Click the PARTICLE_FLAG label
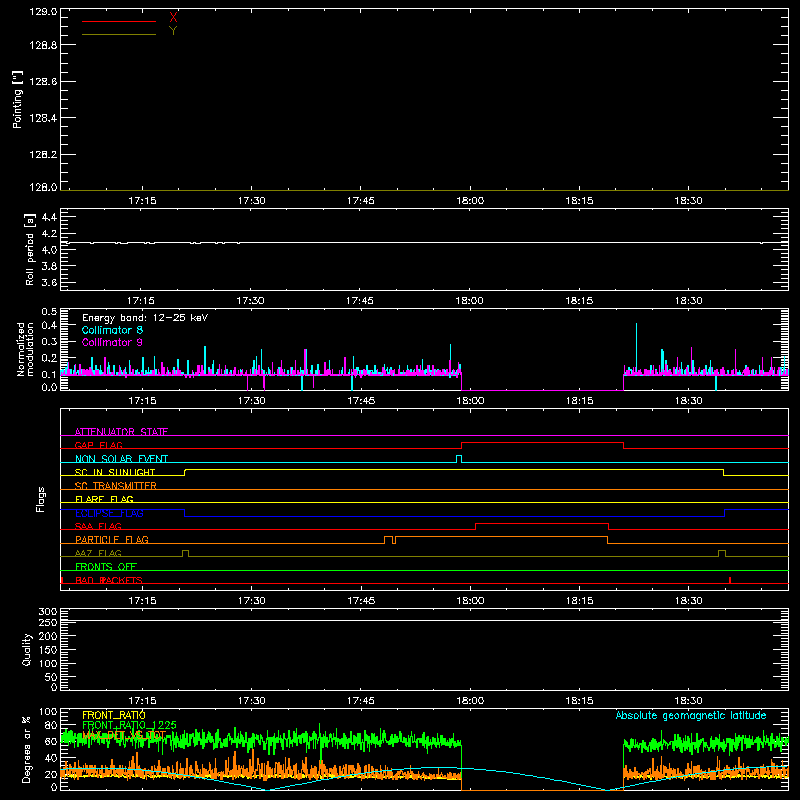The image size is (800, 800). (112, 539)
